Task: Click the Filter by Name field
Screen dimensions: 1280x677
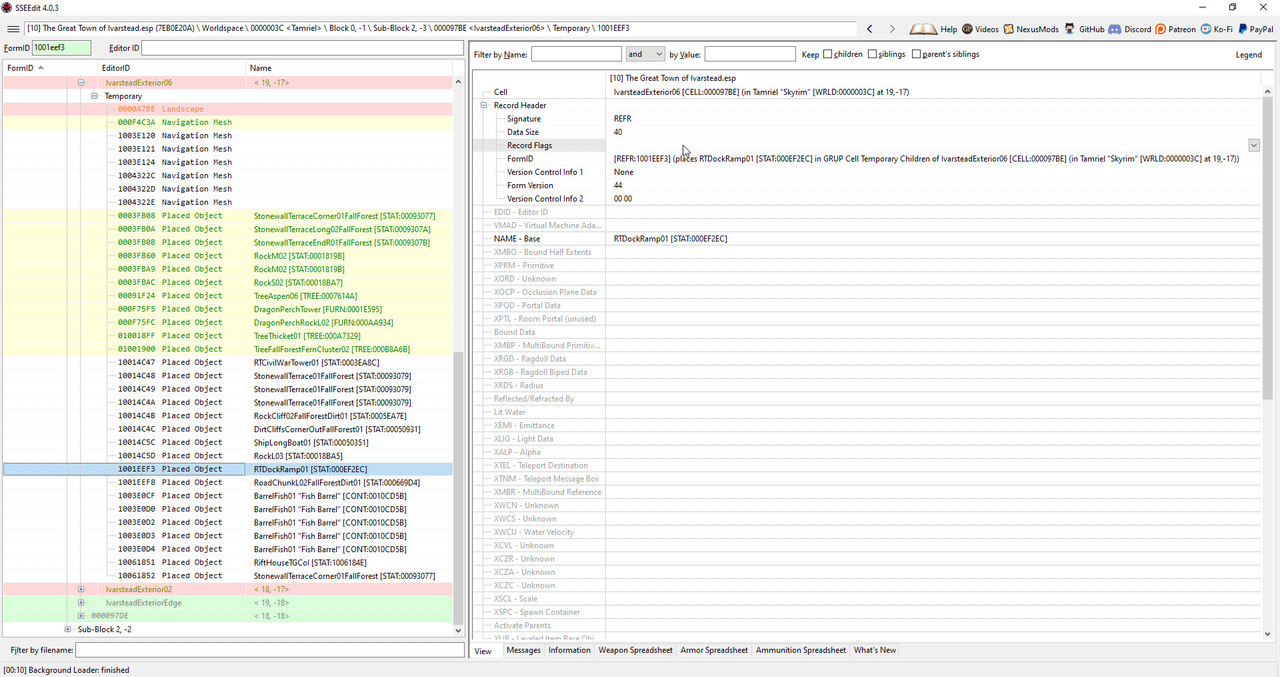Action: 576,54
